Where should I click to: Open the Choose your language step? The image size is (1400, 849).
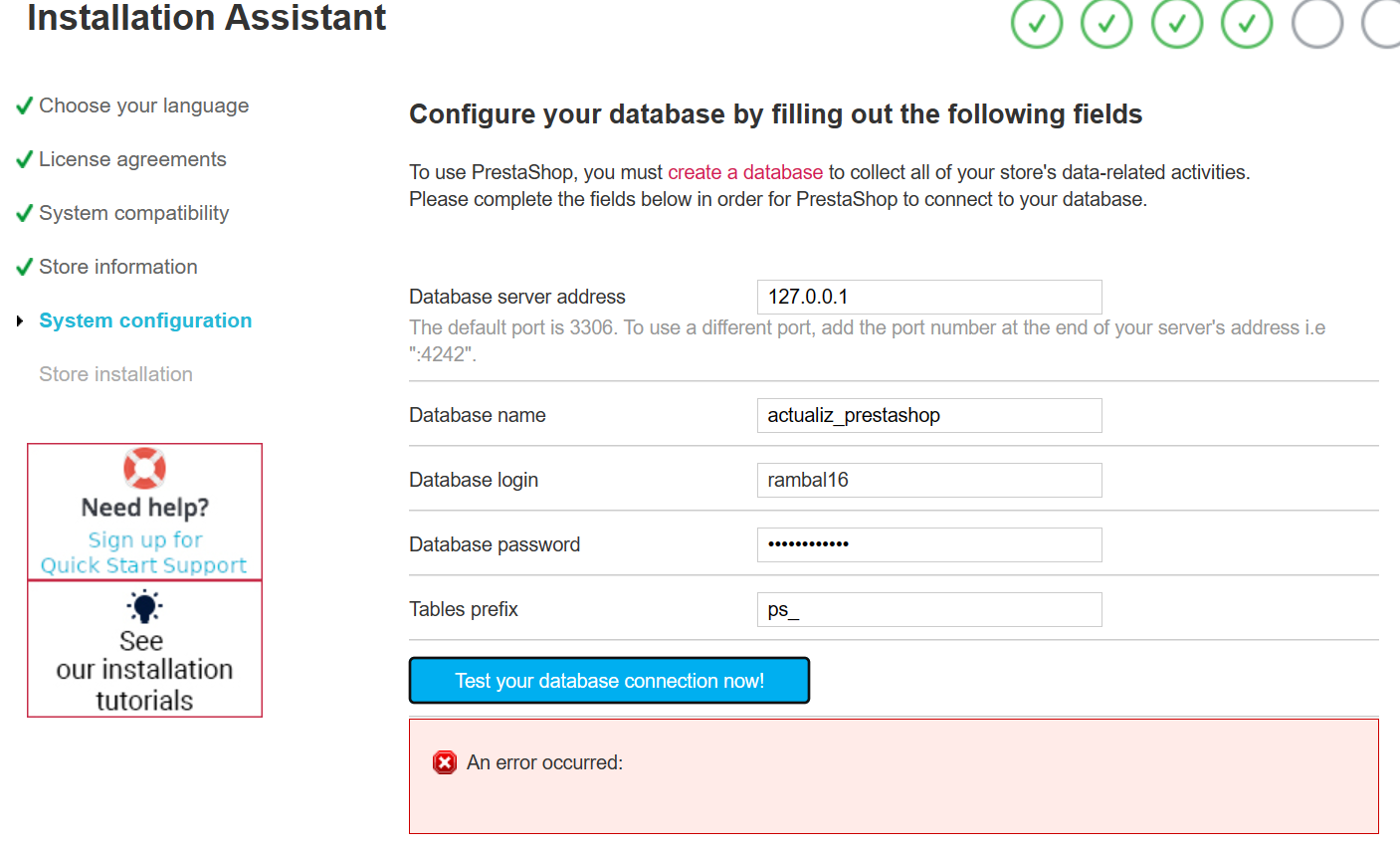coord(143,106)
